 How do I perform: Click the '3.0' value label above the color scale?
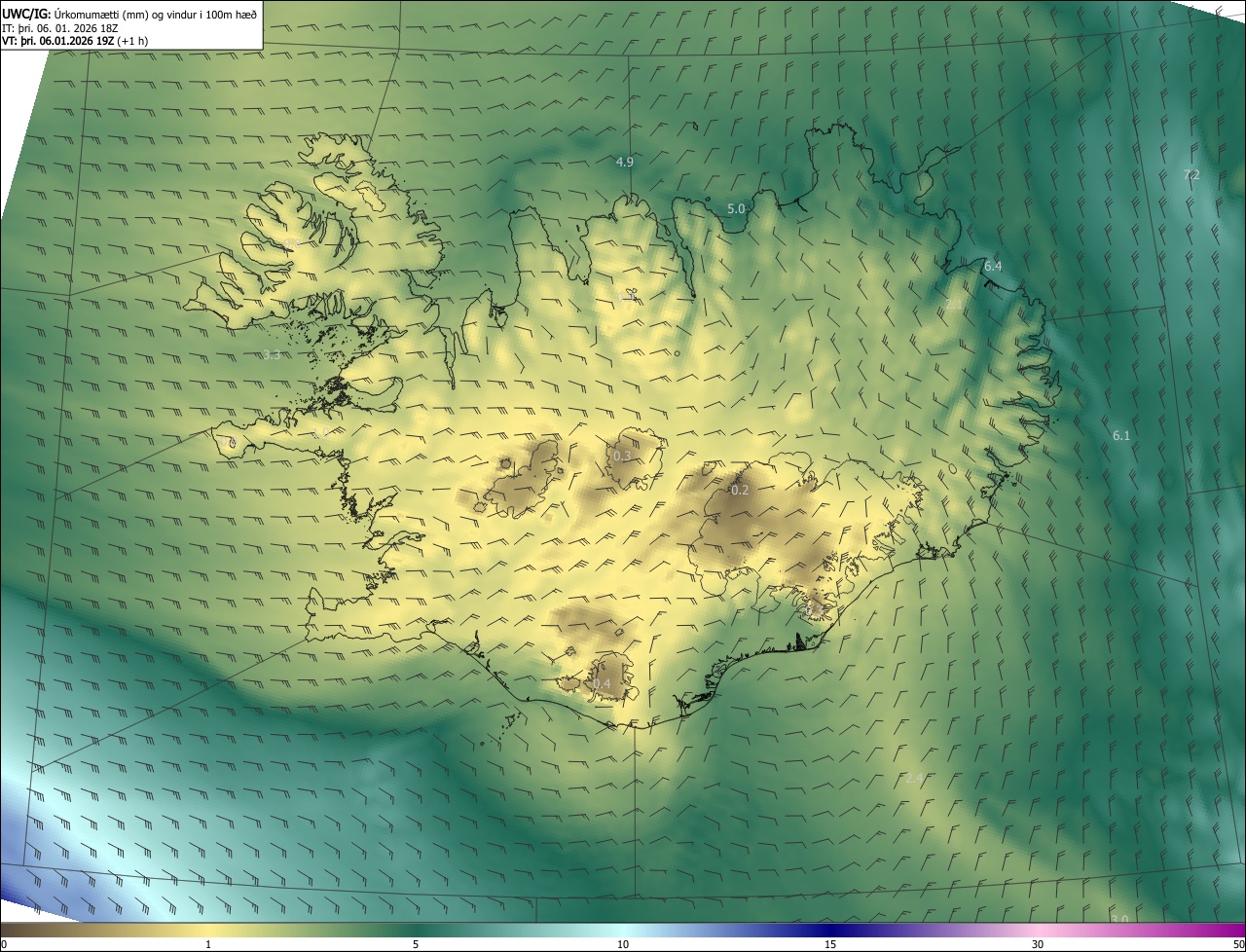coord(1119,919)
